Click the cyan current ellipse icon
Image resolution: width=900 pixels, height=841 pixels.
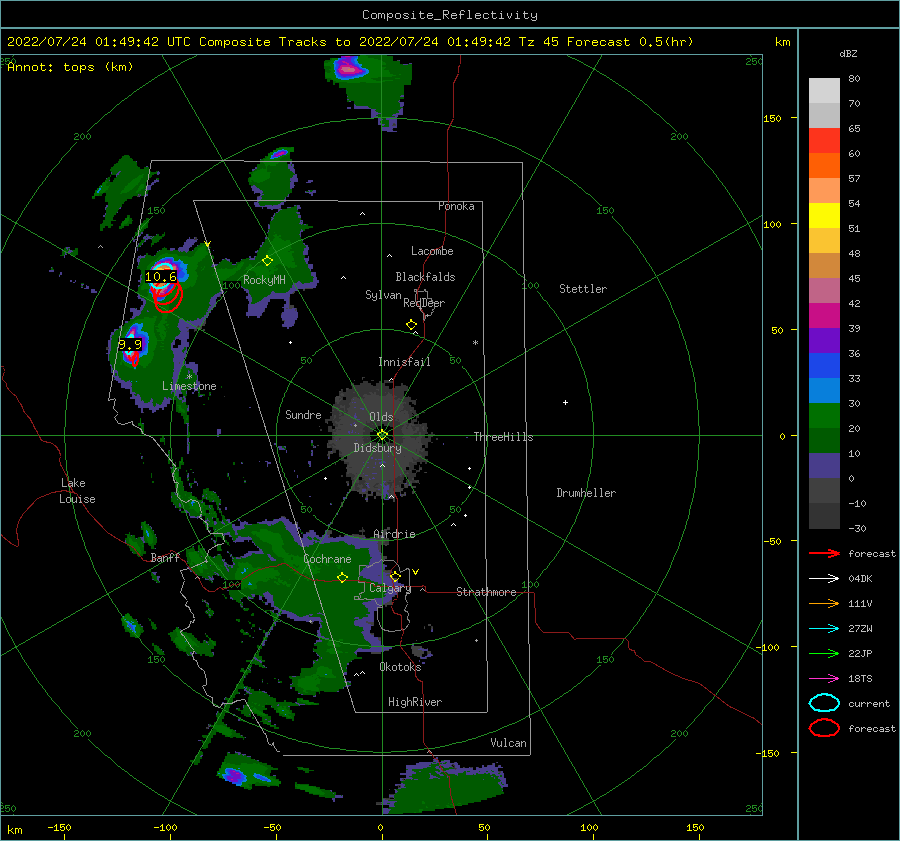(824, 703)
